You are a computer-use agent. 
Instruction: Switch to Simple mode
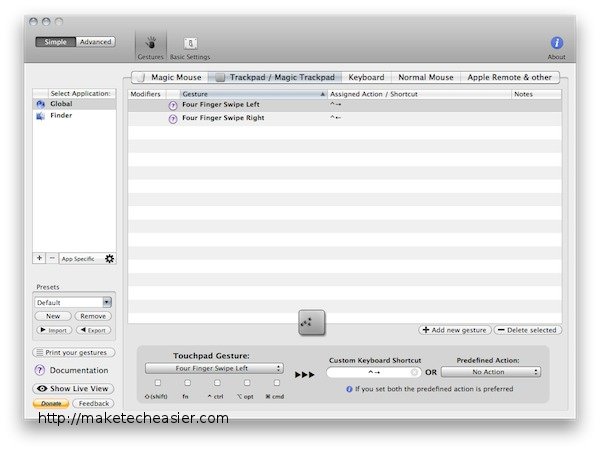(x=55, y=42)
